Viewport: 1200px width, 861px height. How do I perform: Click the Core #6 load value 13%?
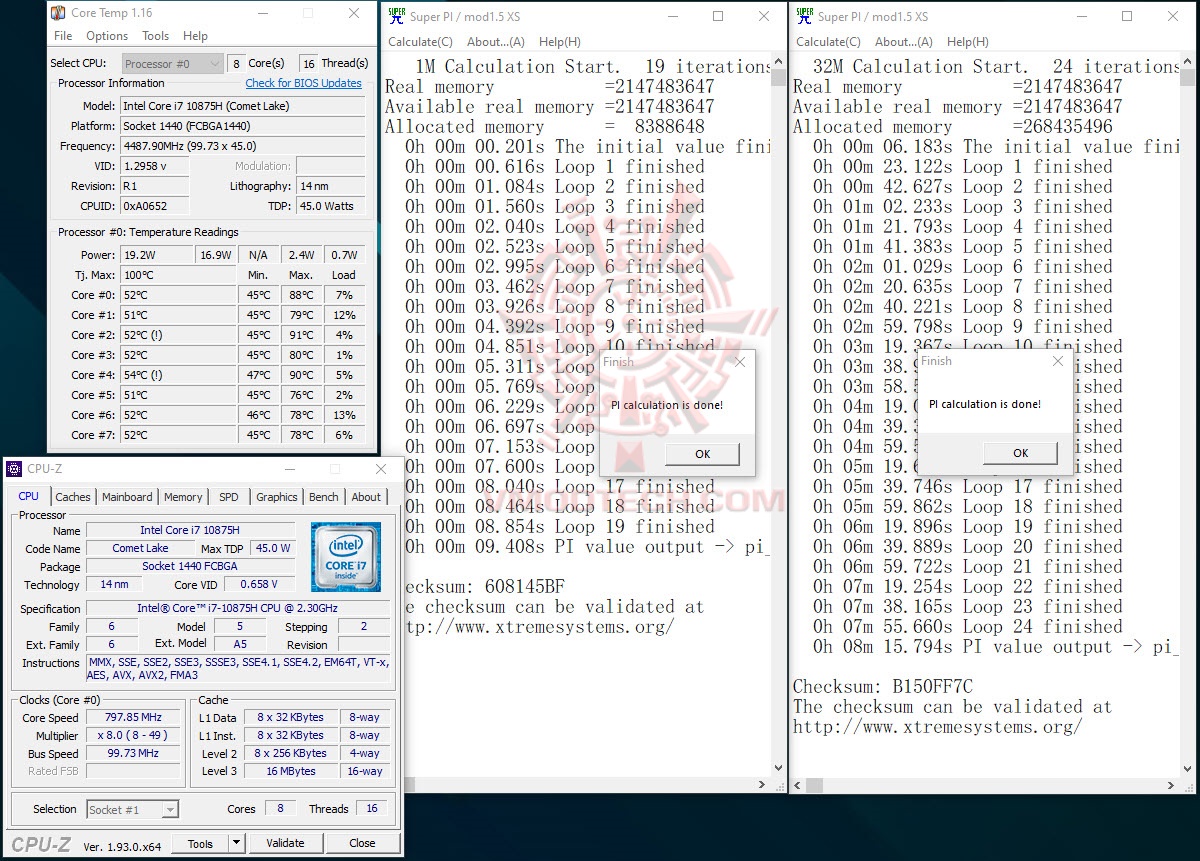coord(344,415)
